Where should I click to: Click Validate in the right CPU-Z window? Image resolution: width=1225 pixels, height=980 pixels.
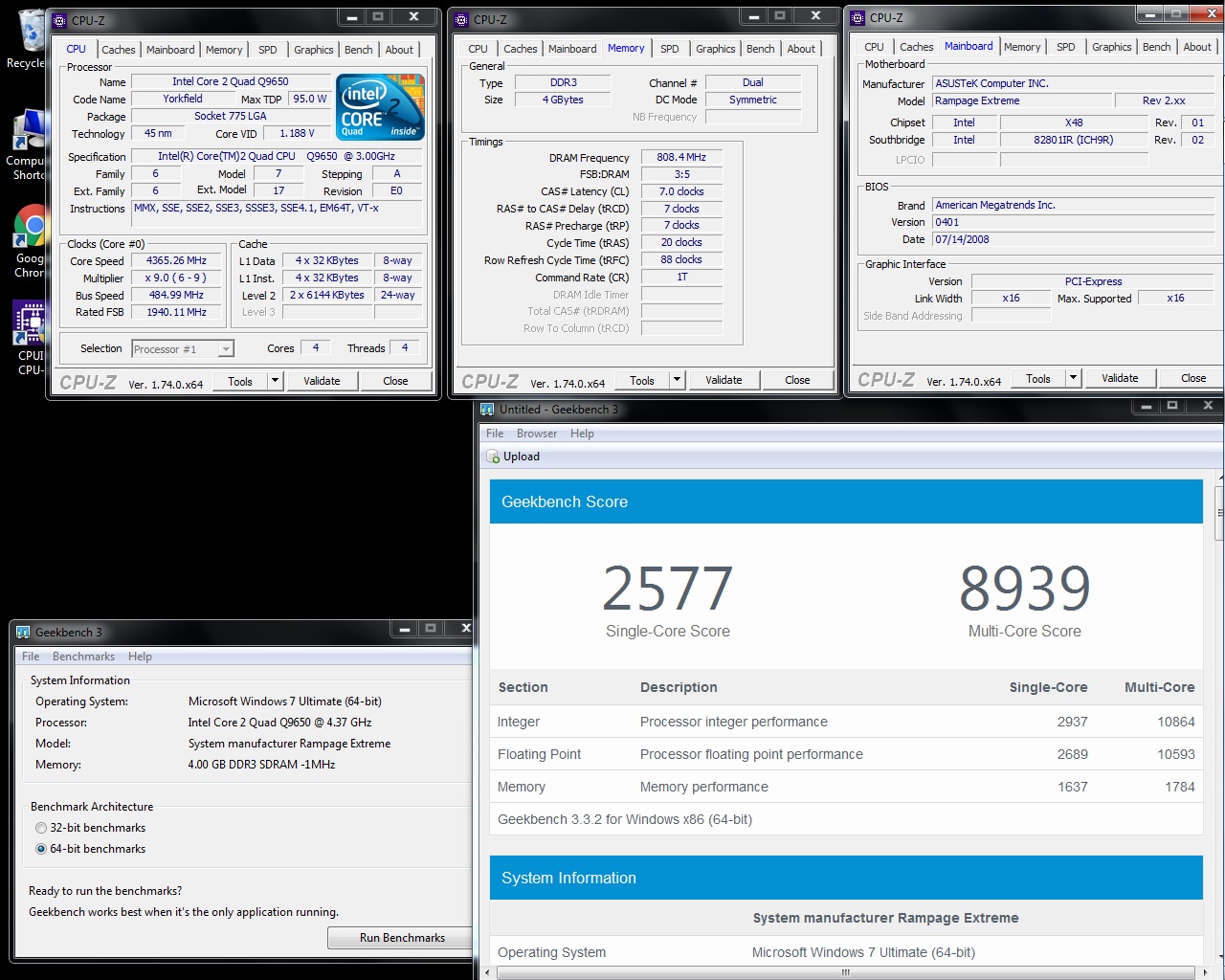[1120, 378]
